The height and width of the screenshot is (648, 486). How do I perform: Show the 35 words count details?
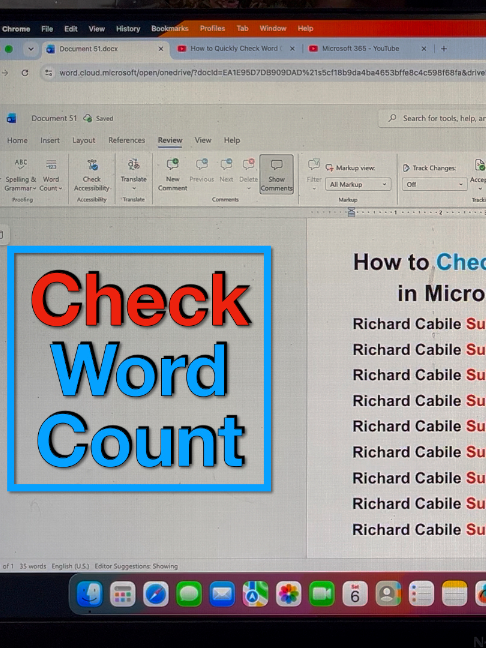[33, 566]
